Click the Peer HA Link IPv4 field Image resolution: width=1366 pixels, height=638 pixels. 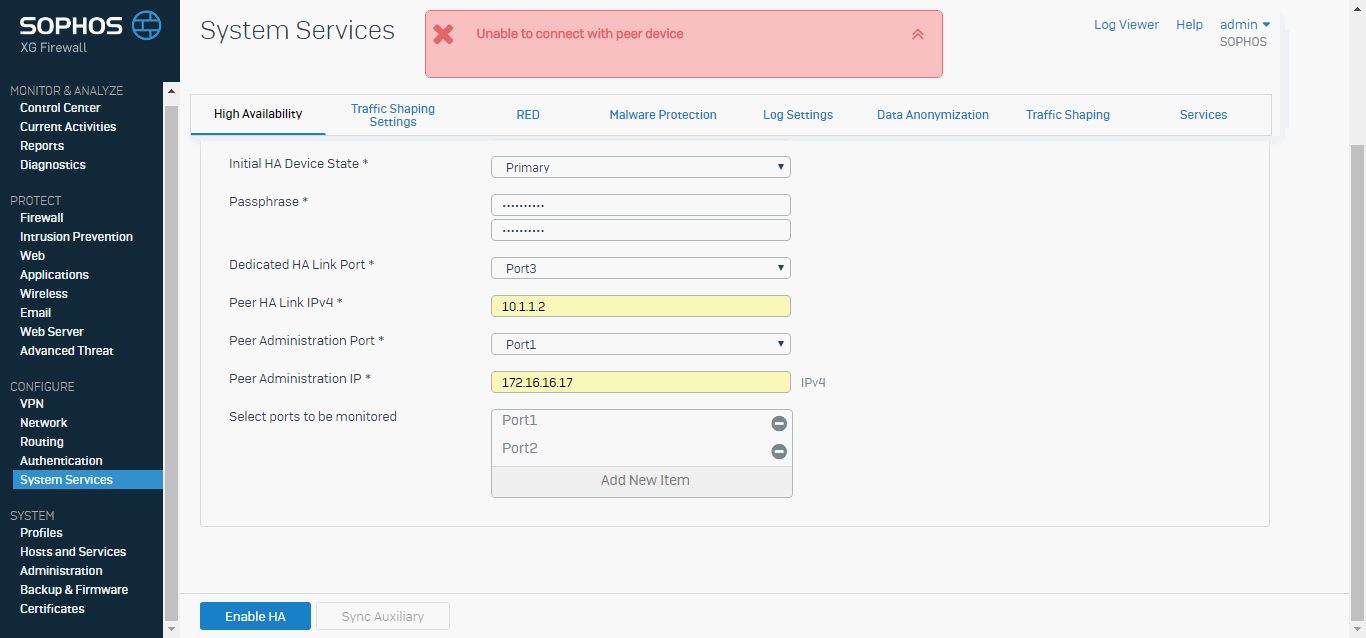coord(641,306)
